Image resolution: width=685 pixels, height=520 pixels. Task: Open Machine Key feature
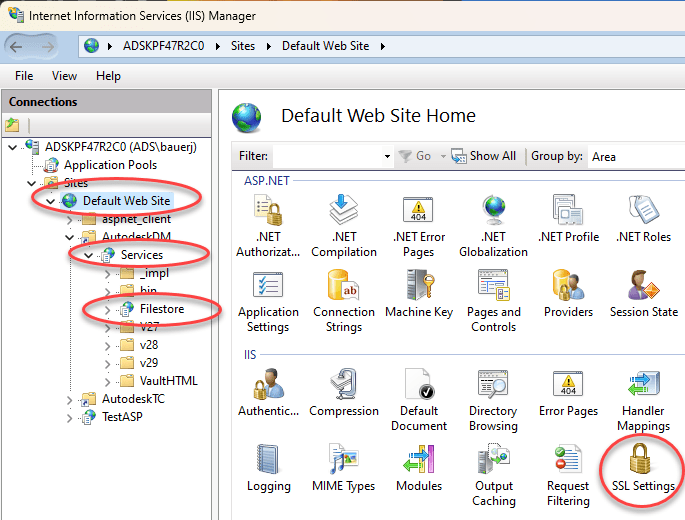pos(419,294)
